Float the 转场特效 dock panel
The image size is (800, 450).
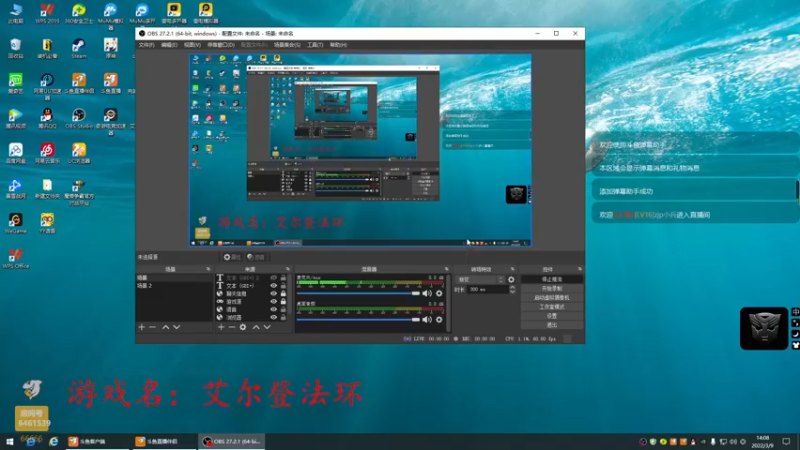(x=512, y=269)
